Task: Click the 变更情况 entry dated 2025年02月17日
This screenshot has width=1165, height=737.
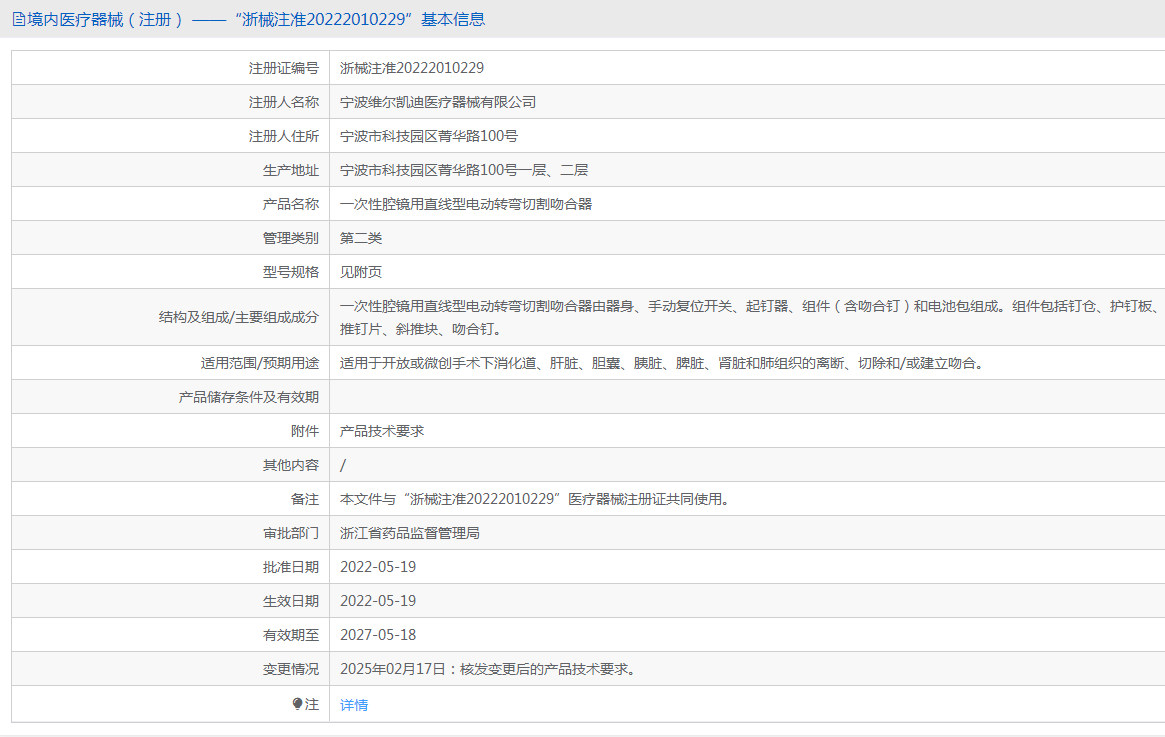Action: coord(487,669)
